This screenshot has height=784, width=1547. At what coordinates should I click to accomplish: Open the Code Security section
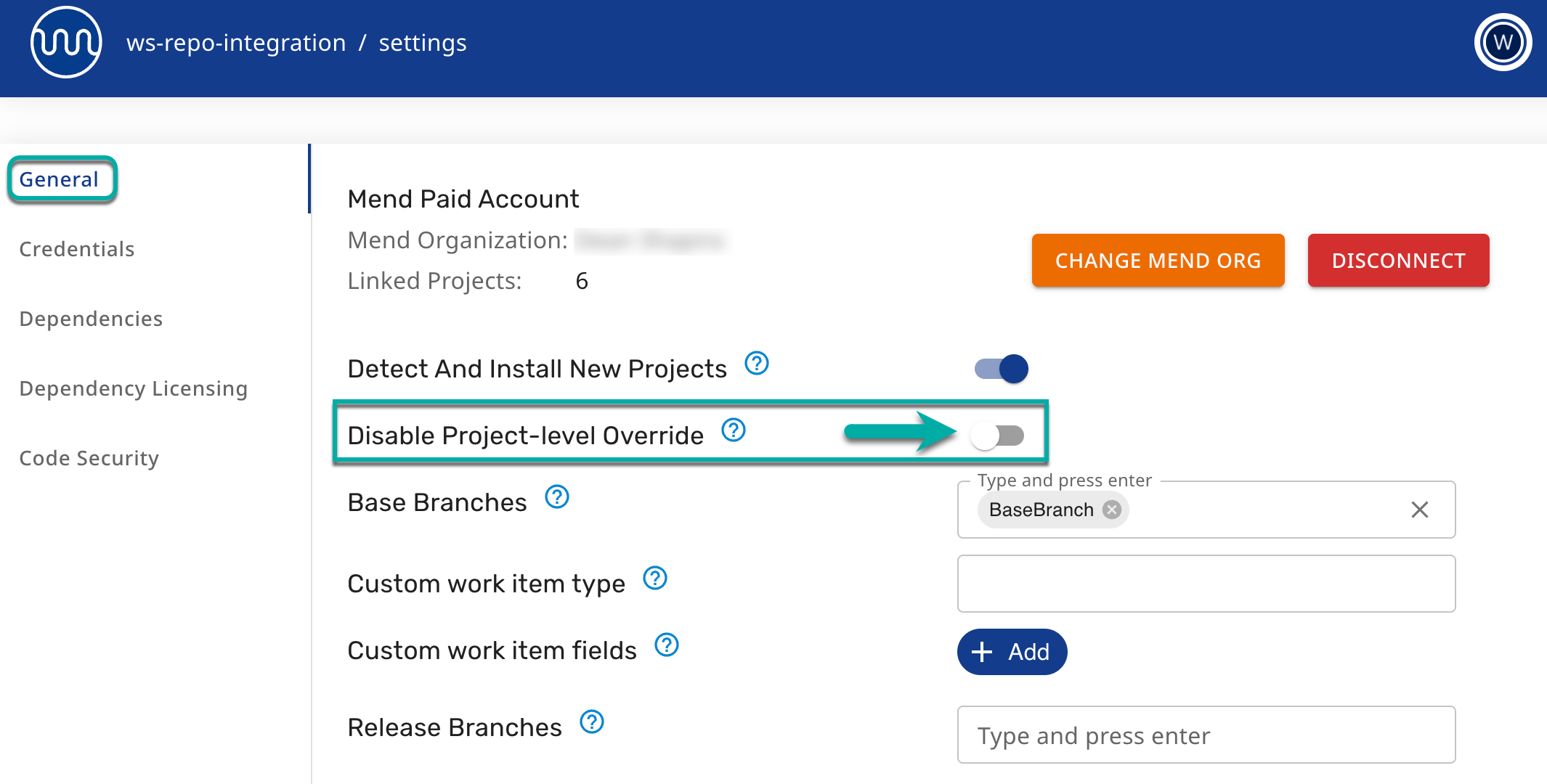tap(89, 458)
